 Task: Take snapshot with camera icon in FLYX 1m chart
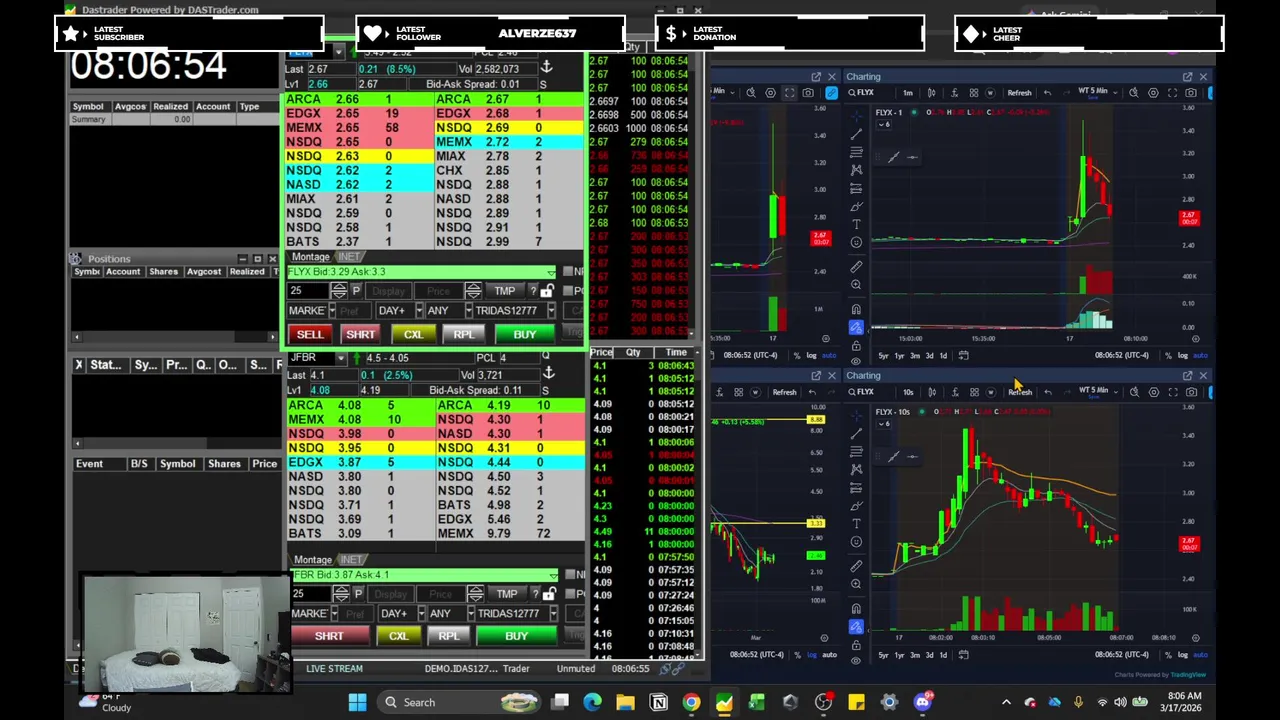(1191, 93)
